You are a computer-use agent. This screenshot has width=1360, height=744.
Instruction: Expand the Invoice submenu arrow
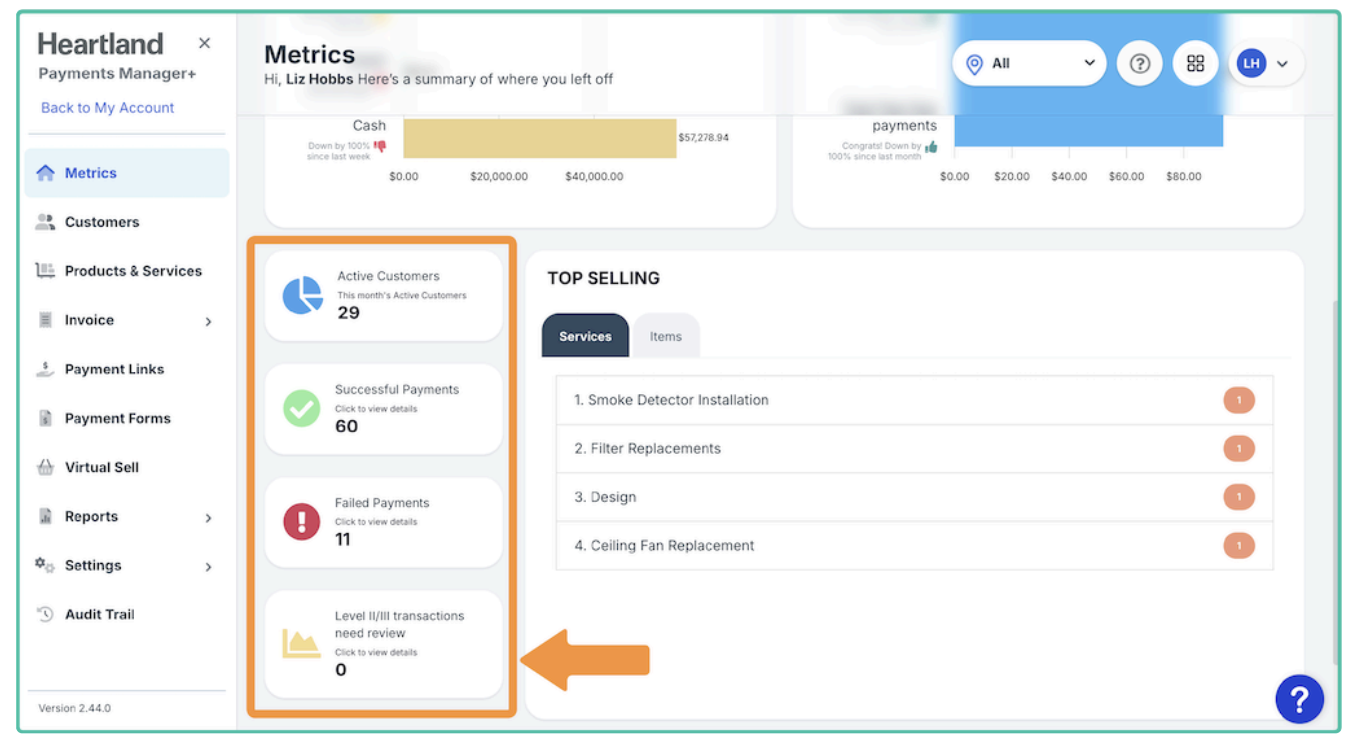click(x=208, y=321)
